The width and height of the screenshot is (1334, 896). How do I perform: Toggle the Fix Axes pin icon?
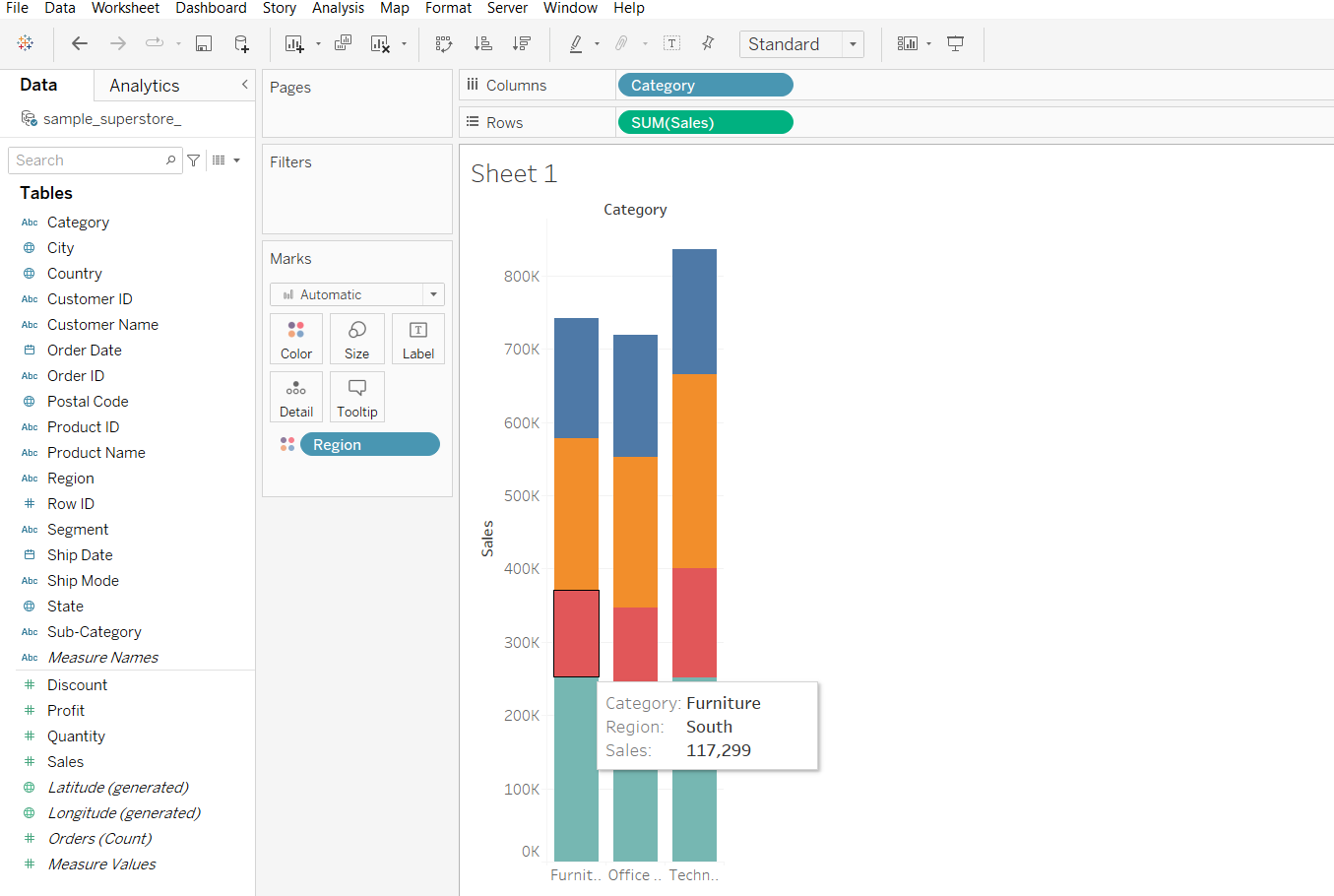[708, 43]
